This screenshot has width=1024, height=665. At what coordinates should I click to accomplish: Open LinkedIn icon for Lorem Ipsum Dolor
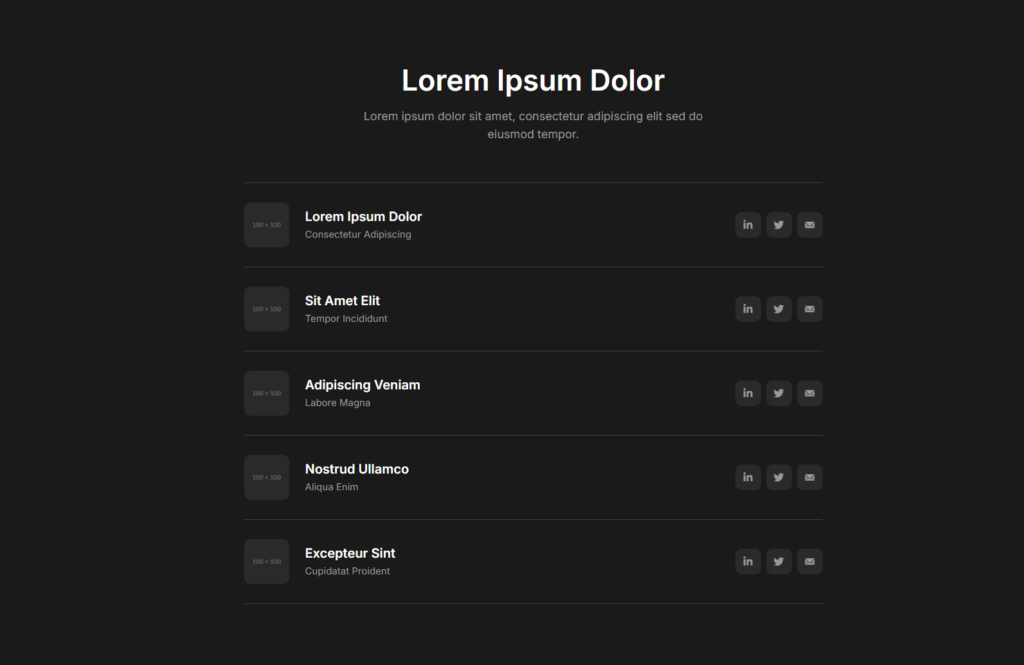click(748, 225)
